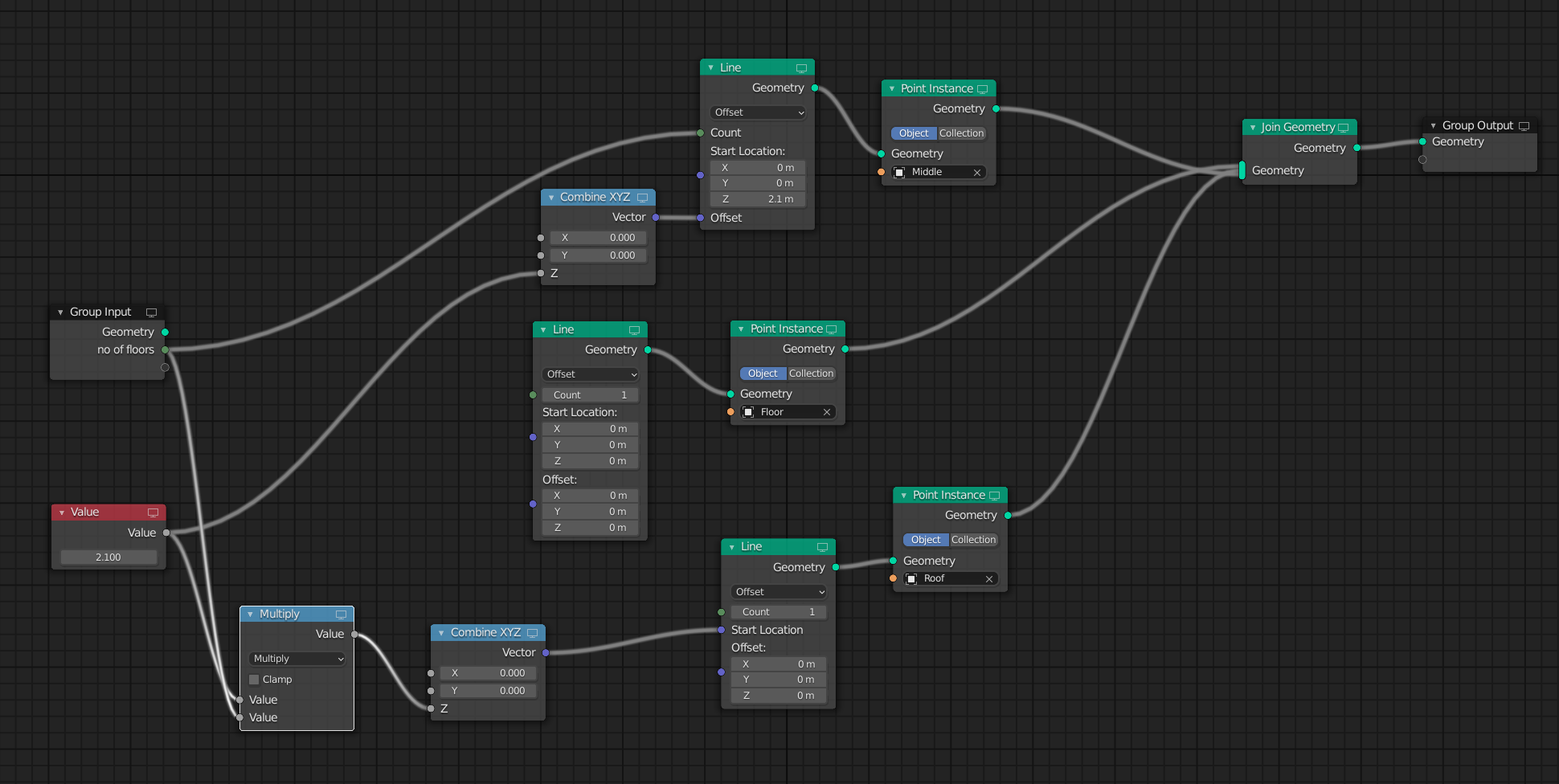Open Offset dropdown on top Line node
The width and height of the screenshot is (1559, 784).
pos(758,112)
